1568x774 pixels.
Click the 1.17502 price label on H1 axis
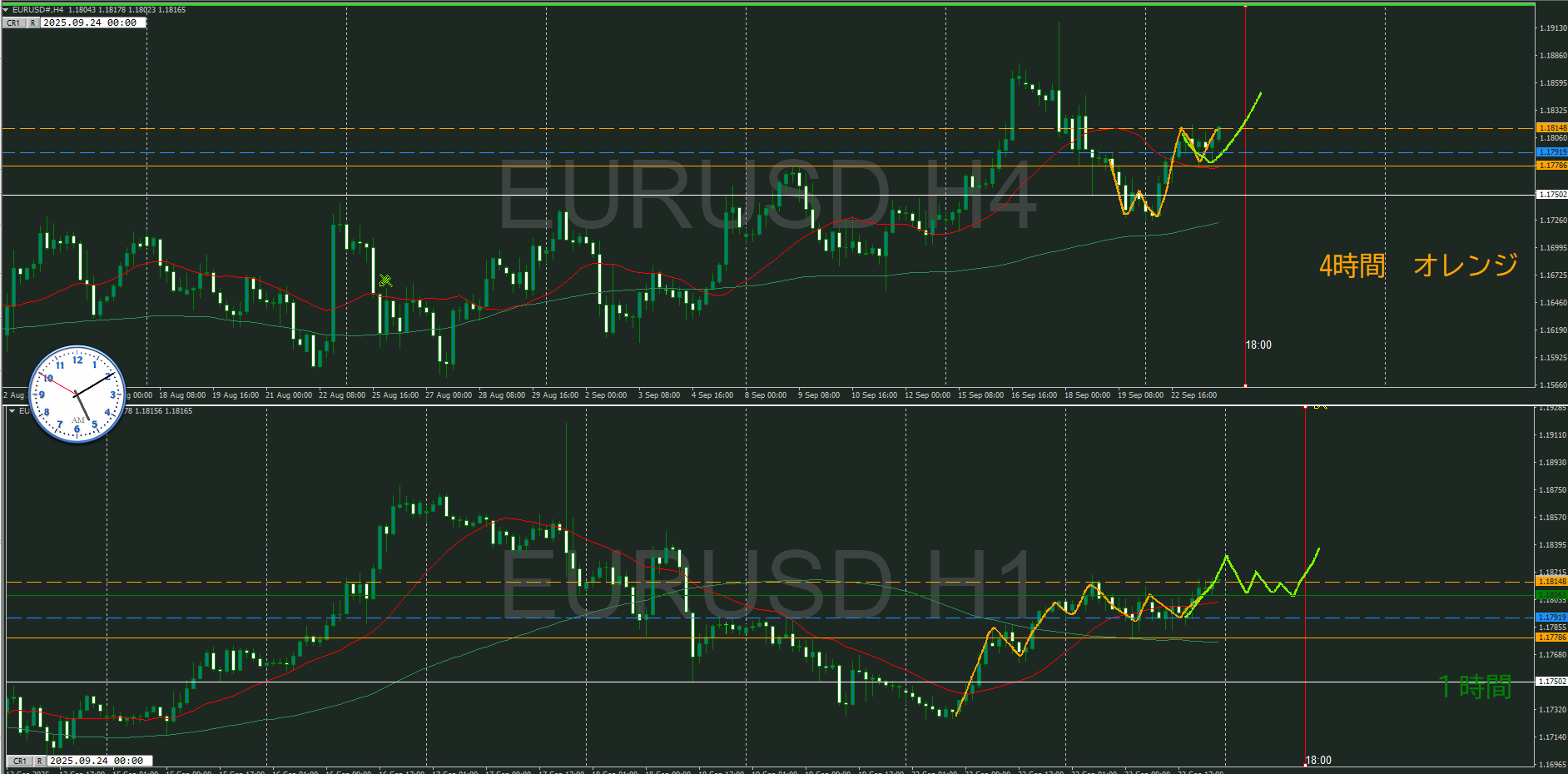click(x=1551, y=682)
